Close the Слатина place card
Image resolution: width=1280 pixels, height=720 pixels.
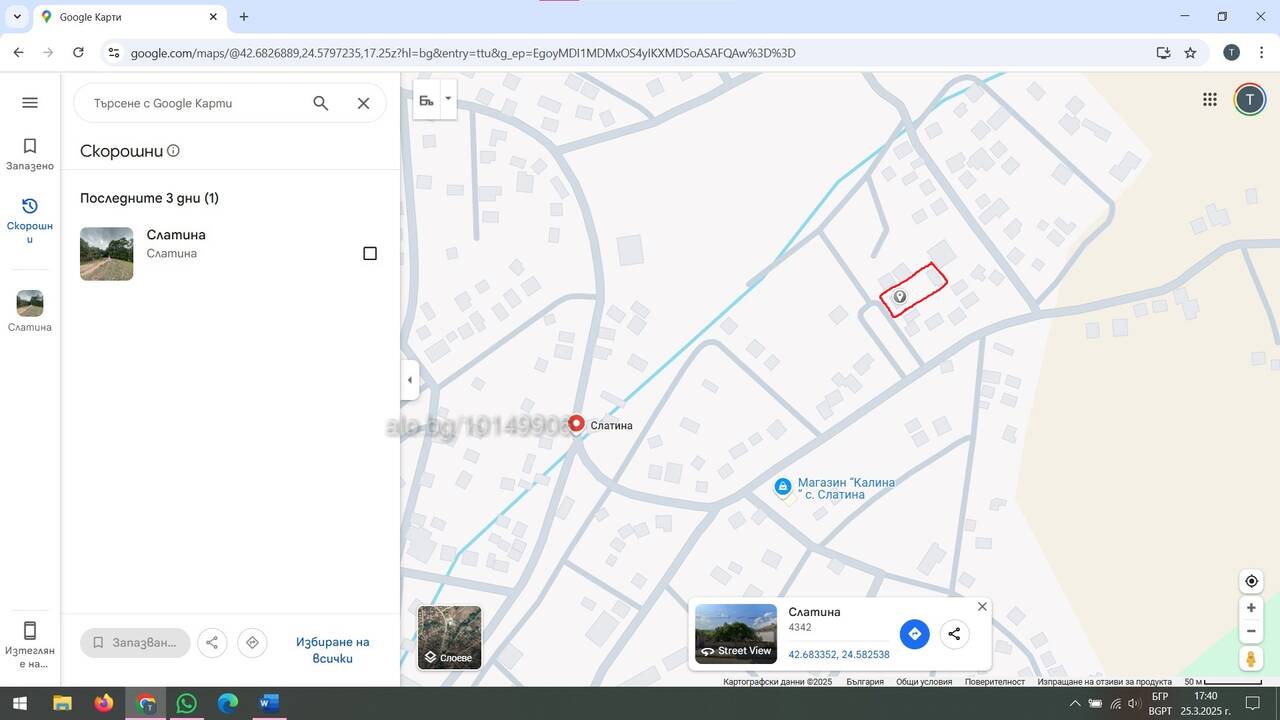[982, 607]
